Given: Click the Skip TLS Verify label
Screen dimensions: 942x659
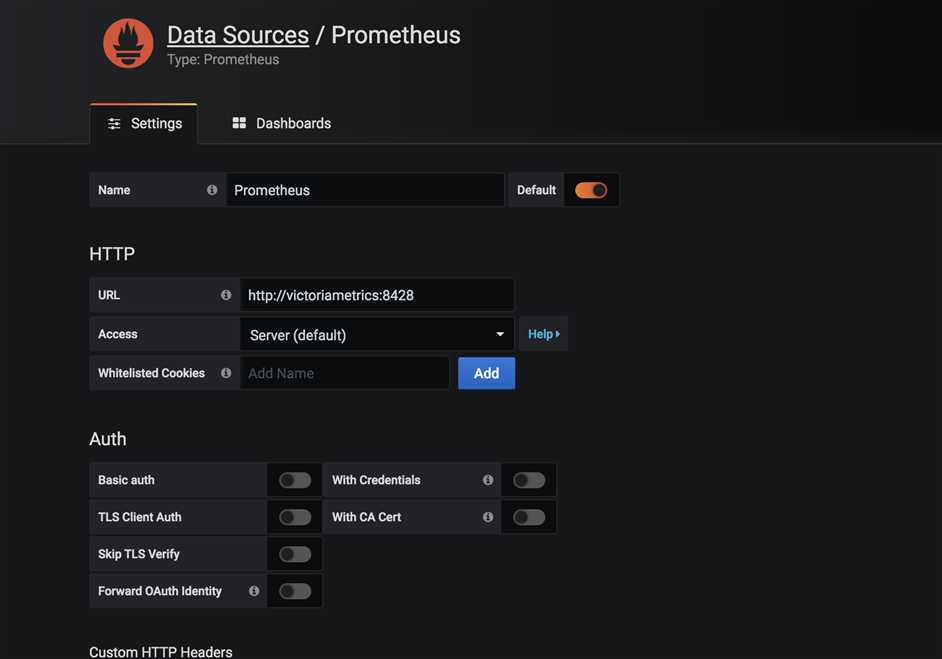Looking at the screenshot, I should (x=139, y=554).
